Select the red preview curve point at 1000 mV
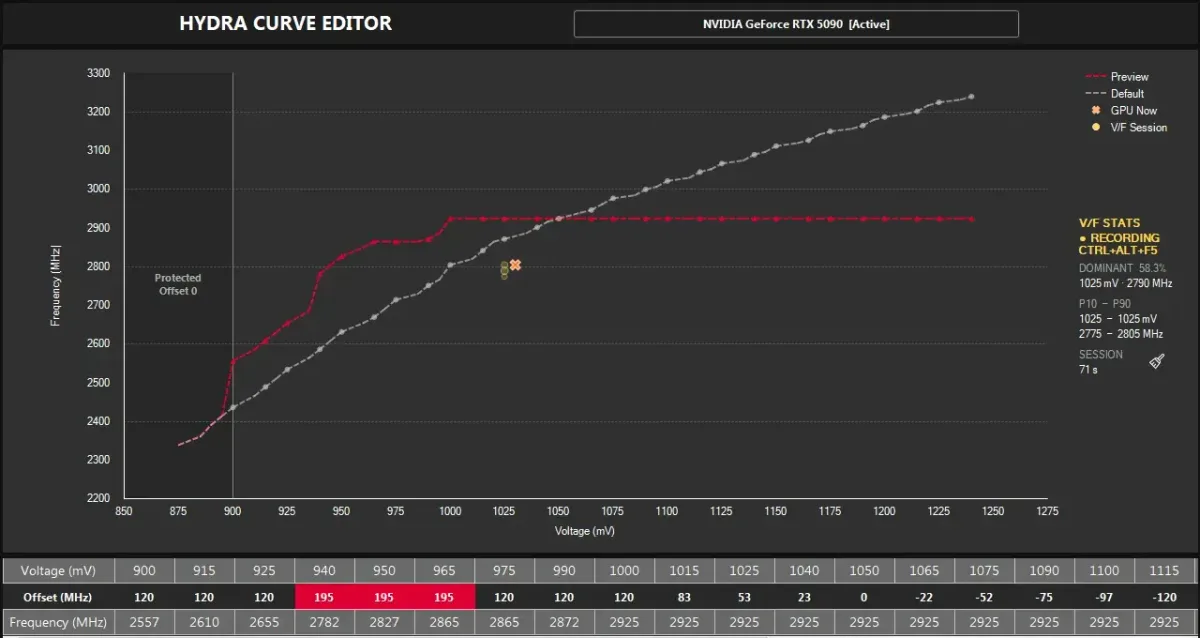The image size is (1200, 638). [x=450, y=218]
